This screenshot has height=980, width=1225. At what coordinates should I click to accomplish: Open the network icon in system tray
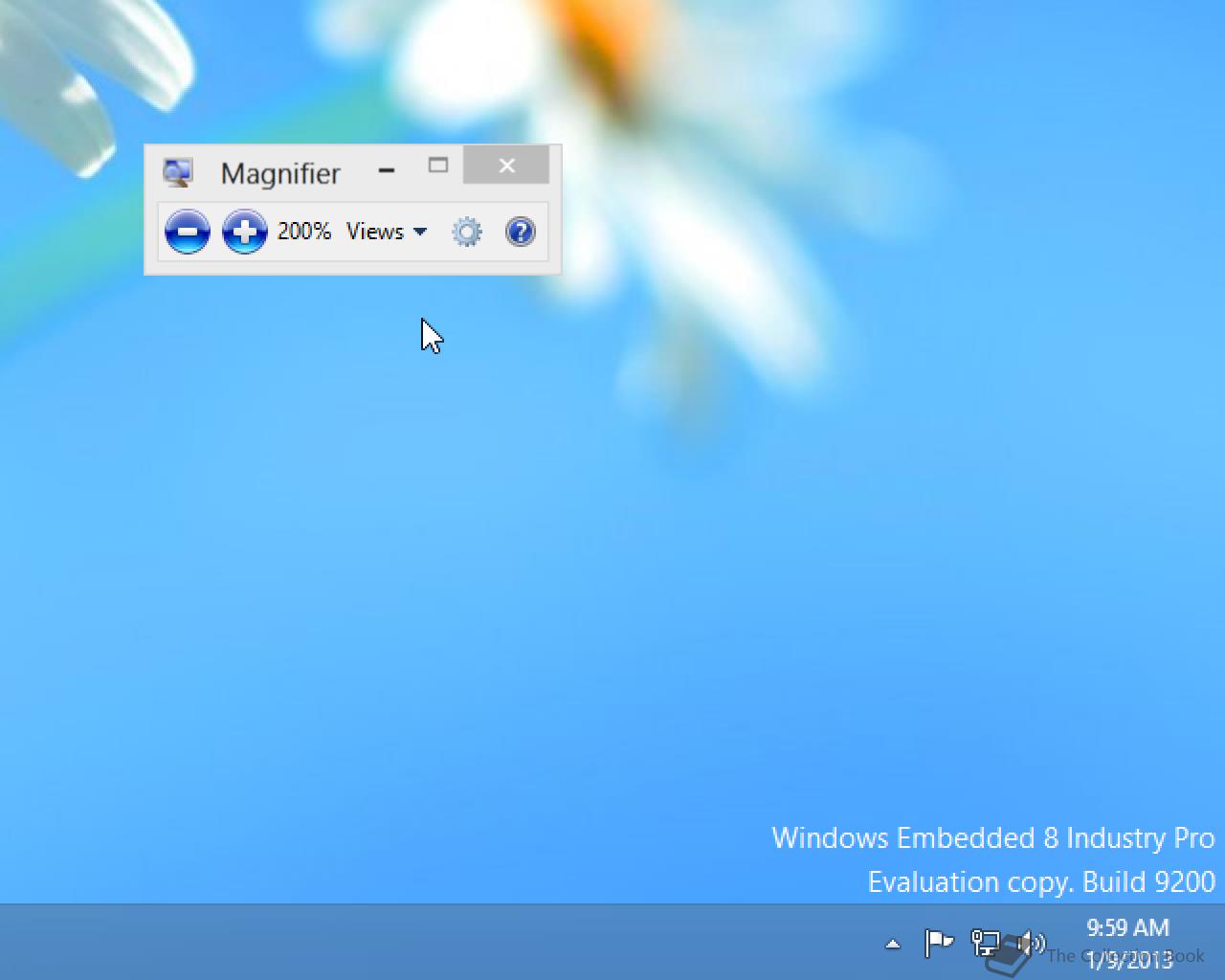point(985,944)
